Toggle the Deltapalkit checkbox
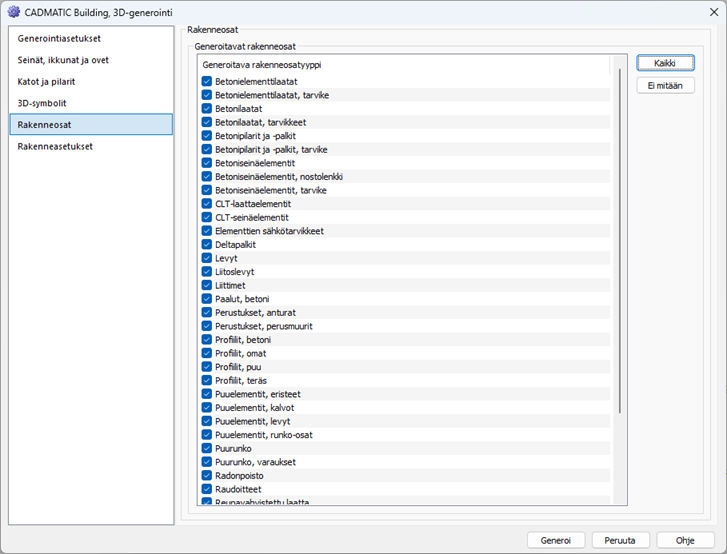This screenshot has width=727, height=554. point(206,244)
